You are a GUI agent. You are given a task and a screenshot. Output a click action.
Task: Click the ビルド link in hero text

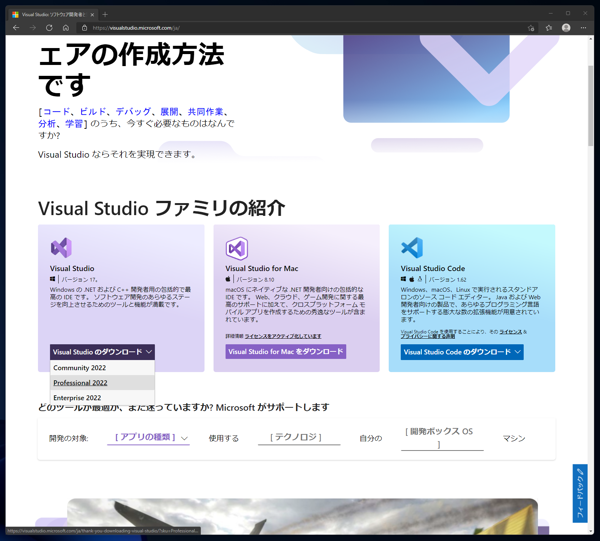(x=93, y=112)
